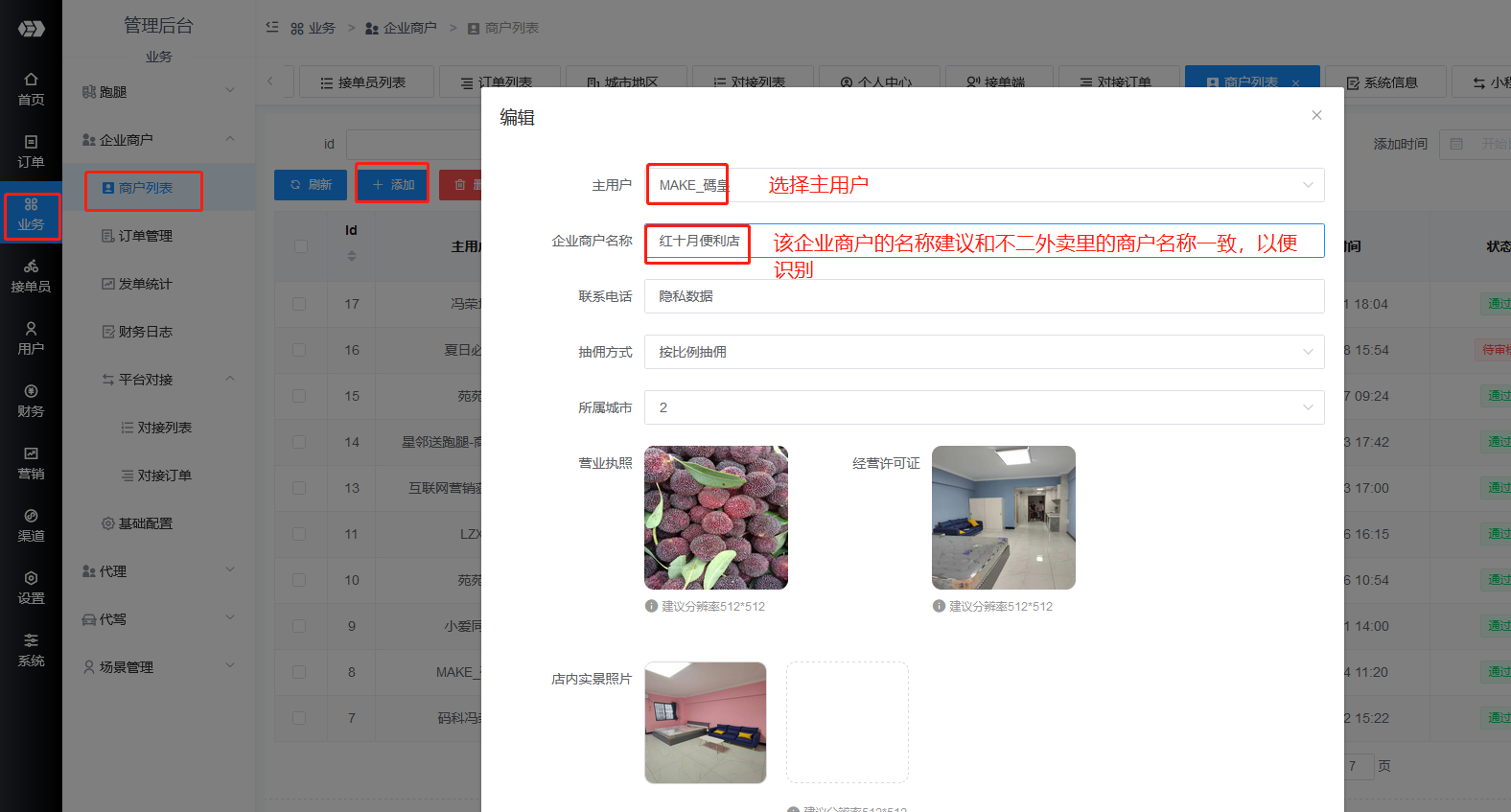The image size is (1511, 812).
Task: Expand the 跑腿 menu group
Action: click(x=159, y=92)
